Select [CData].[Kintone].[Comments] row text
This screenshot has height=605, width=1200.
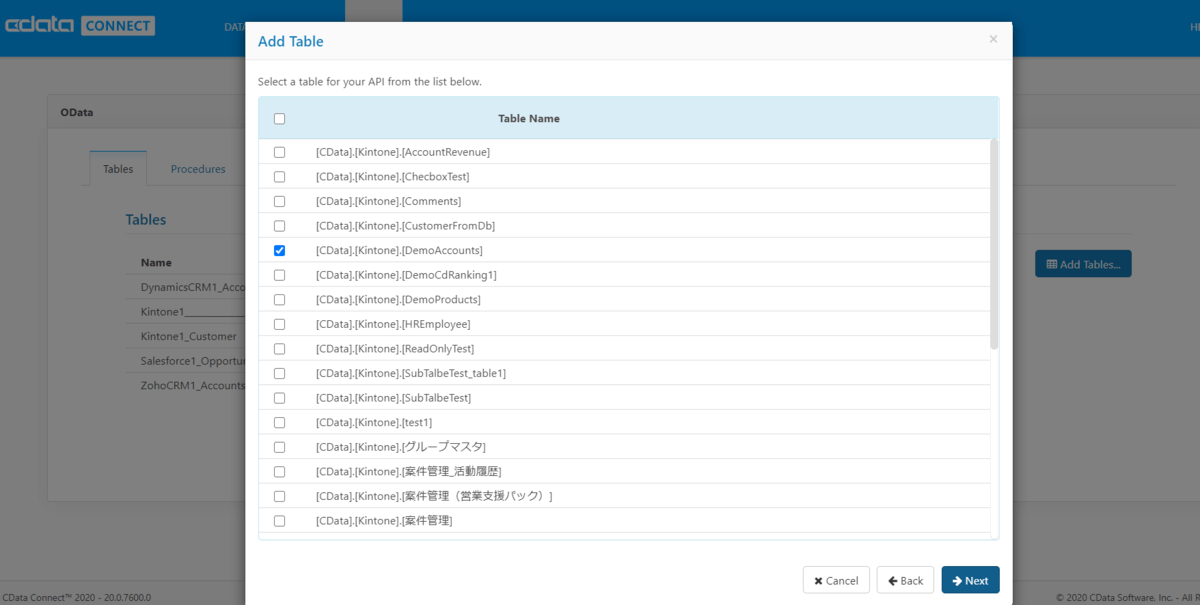coord(389,201)
